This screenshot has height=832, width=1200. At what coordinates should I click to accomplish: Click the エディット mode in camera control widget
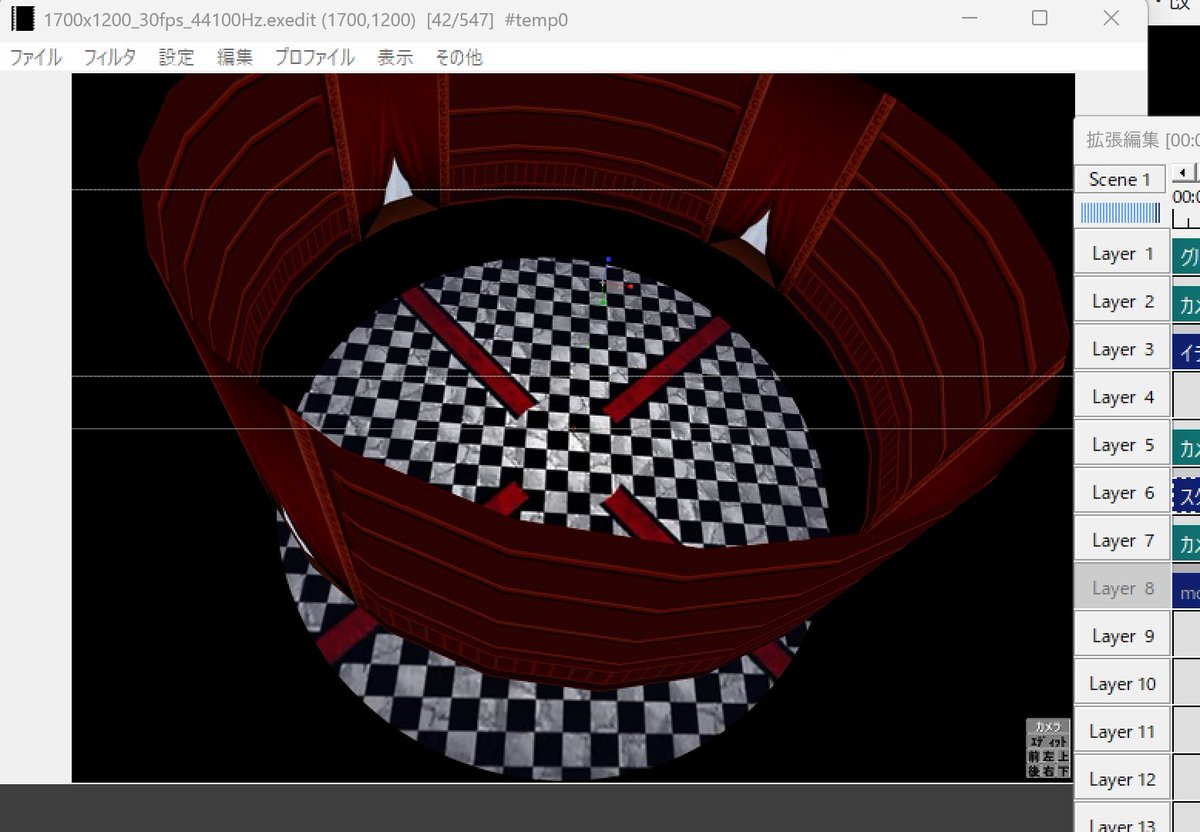(x=1048, y=741)
